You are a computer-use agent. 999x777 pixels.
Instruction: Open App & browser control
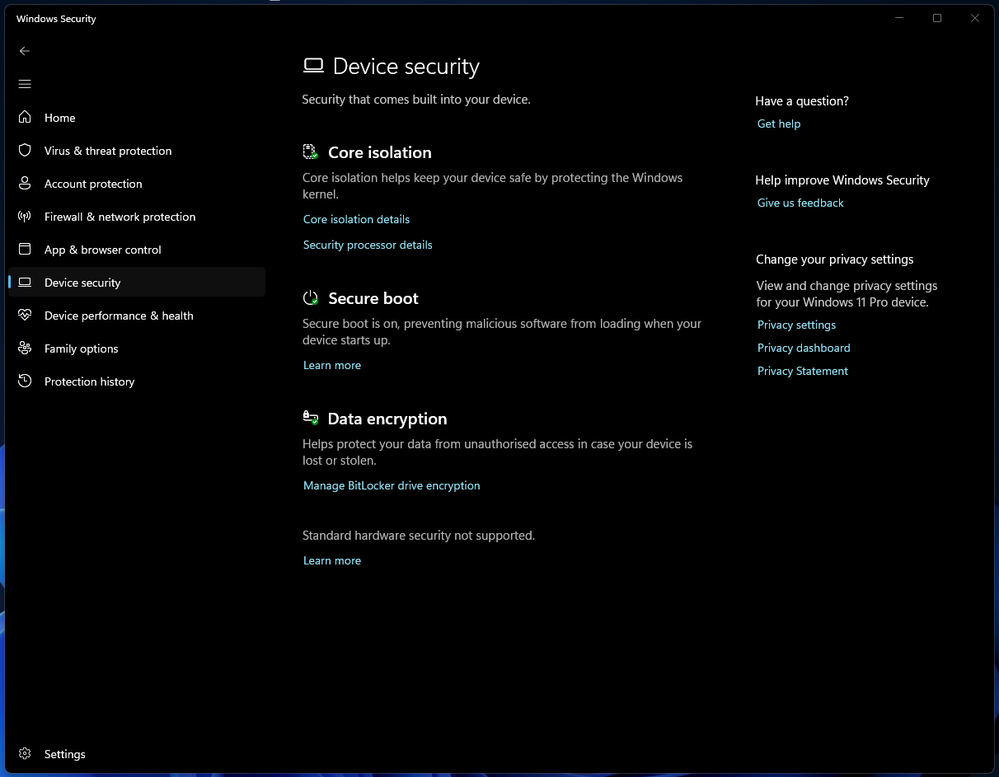pos(137,250)
